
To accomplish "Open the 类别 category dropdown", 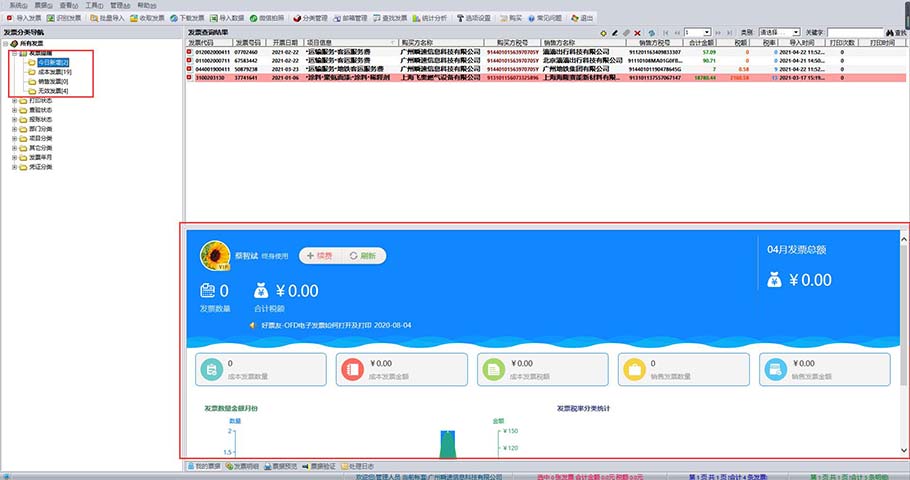I will (778, 33).
